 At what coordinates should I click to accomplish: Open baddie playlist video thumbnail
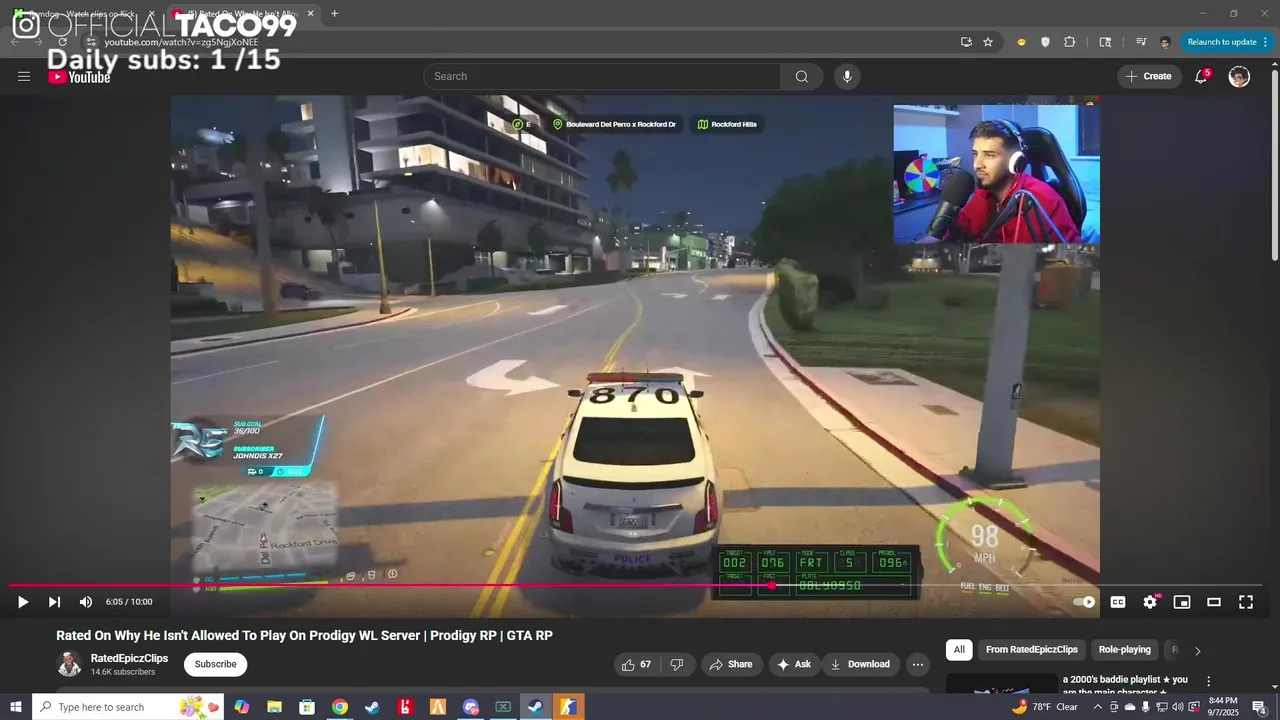pyautogui.click(x=1001, y=684)
